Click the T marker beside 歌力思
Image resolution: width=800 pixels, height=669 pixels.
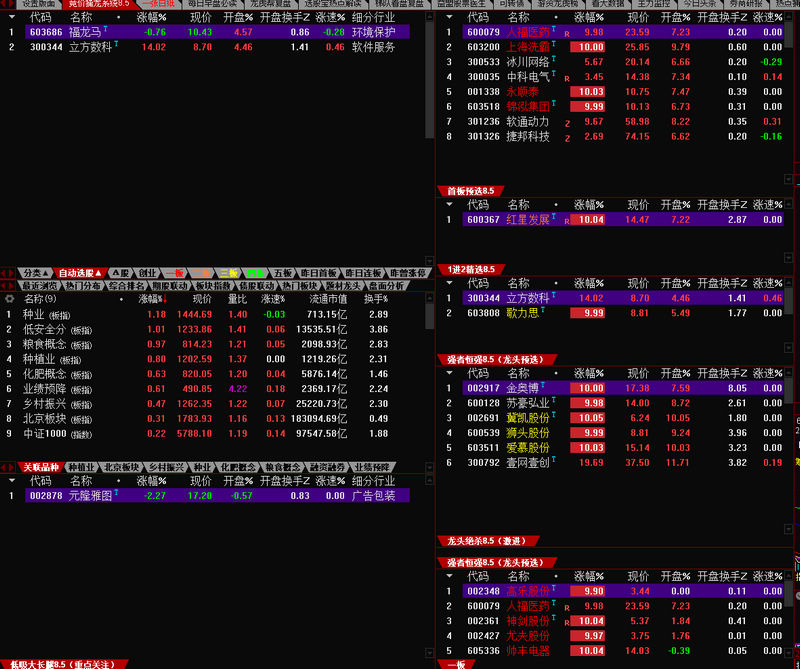tap(543, 309)
